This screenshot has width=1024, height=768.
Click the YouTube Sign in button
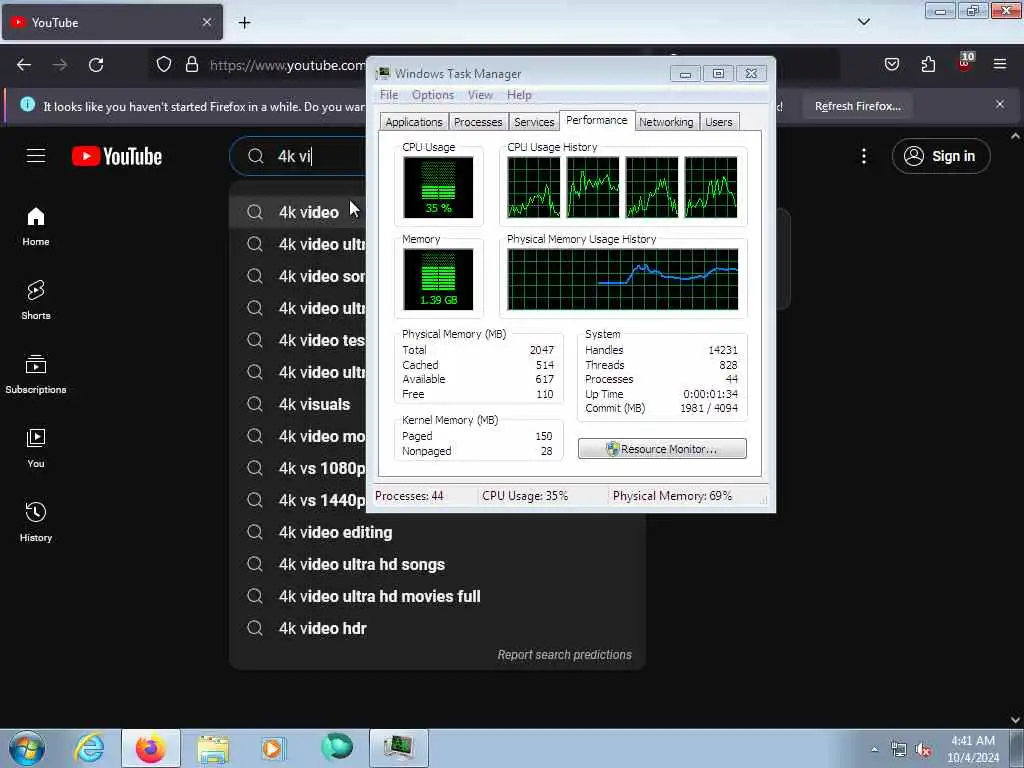pyautogui.click(x=940, y=156)
